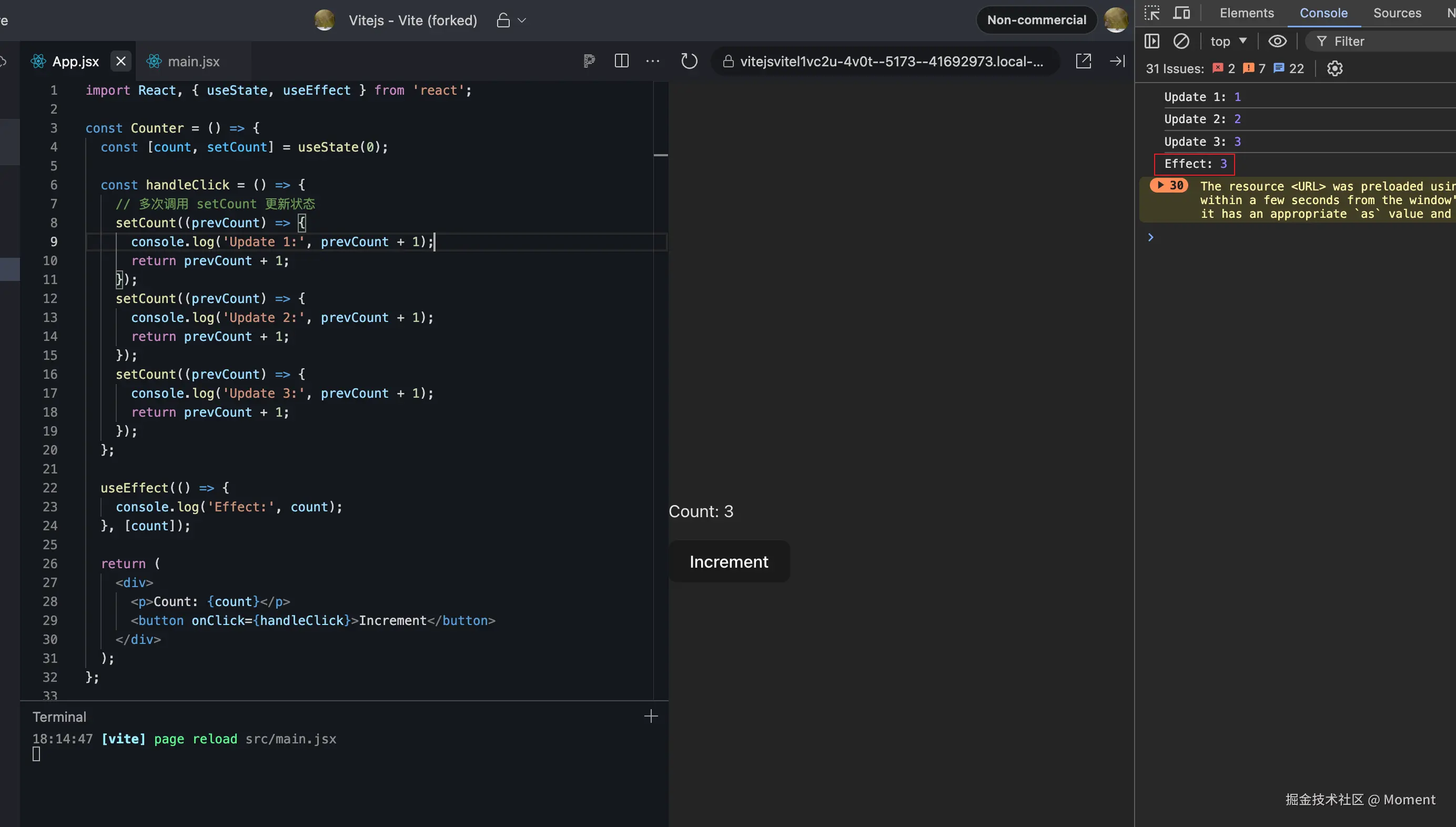1456x827 pixels.
Task: Add a new terminal with plus button
Action: tap(651, 716)
